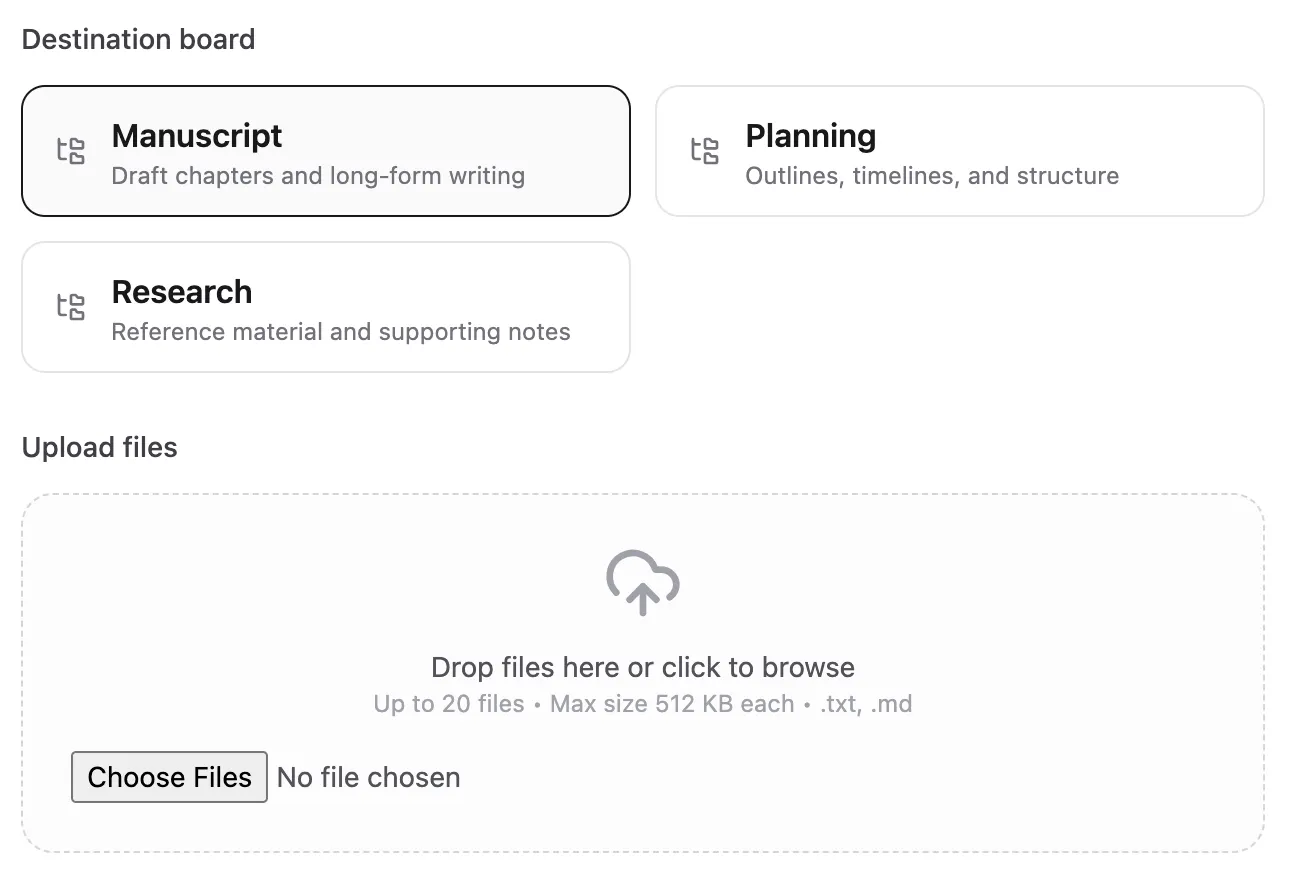
Task: Click "Draft chapters and long-form writing" description
Action: click(318, 175)
